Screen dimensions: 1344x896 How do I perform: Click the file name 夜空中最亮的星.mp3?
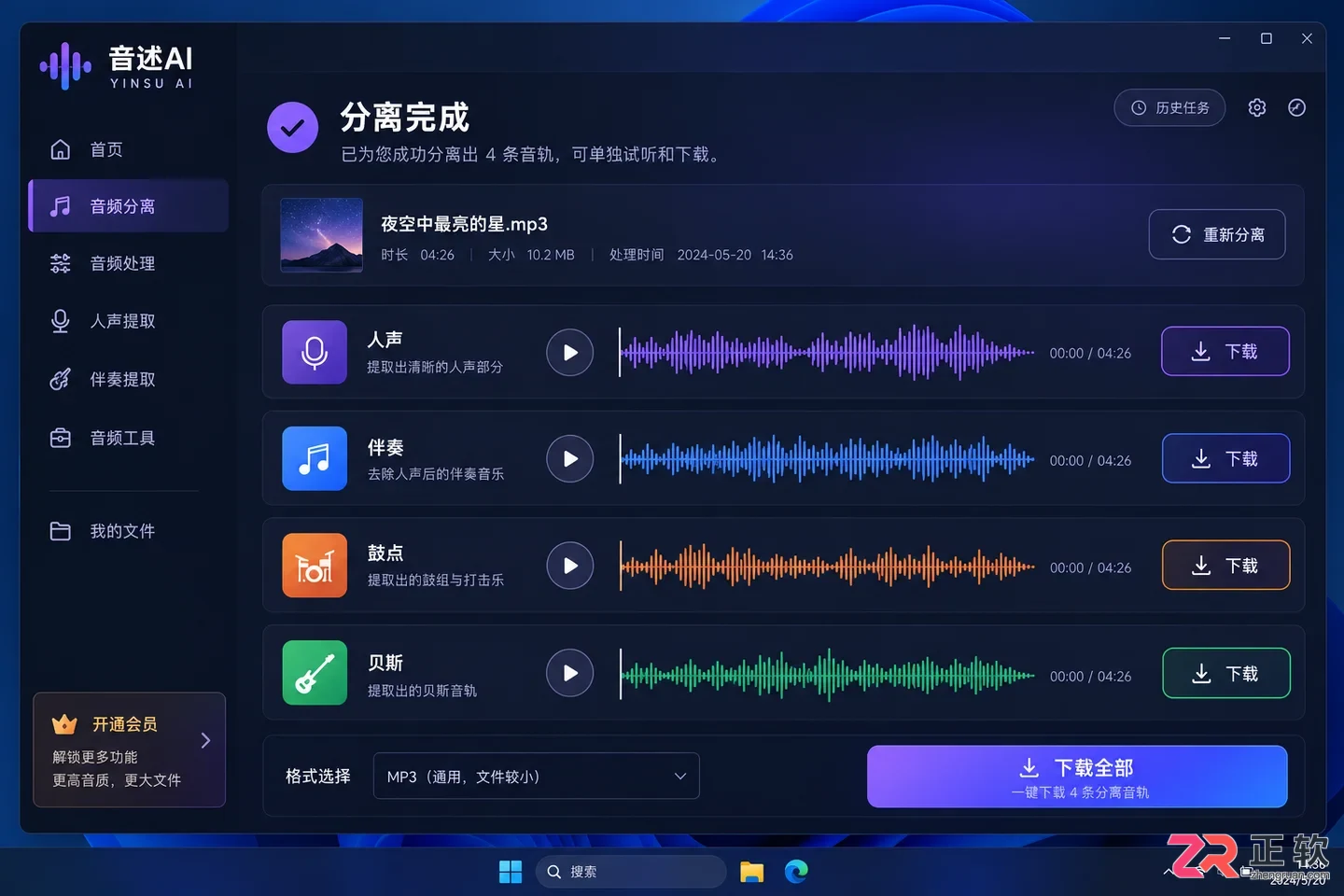(464, 224)
